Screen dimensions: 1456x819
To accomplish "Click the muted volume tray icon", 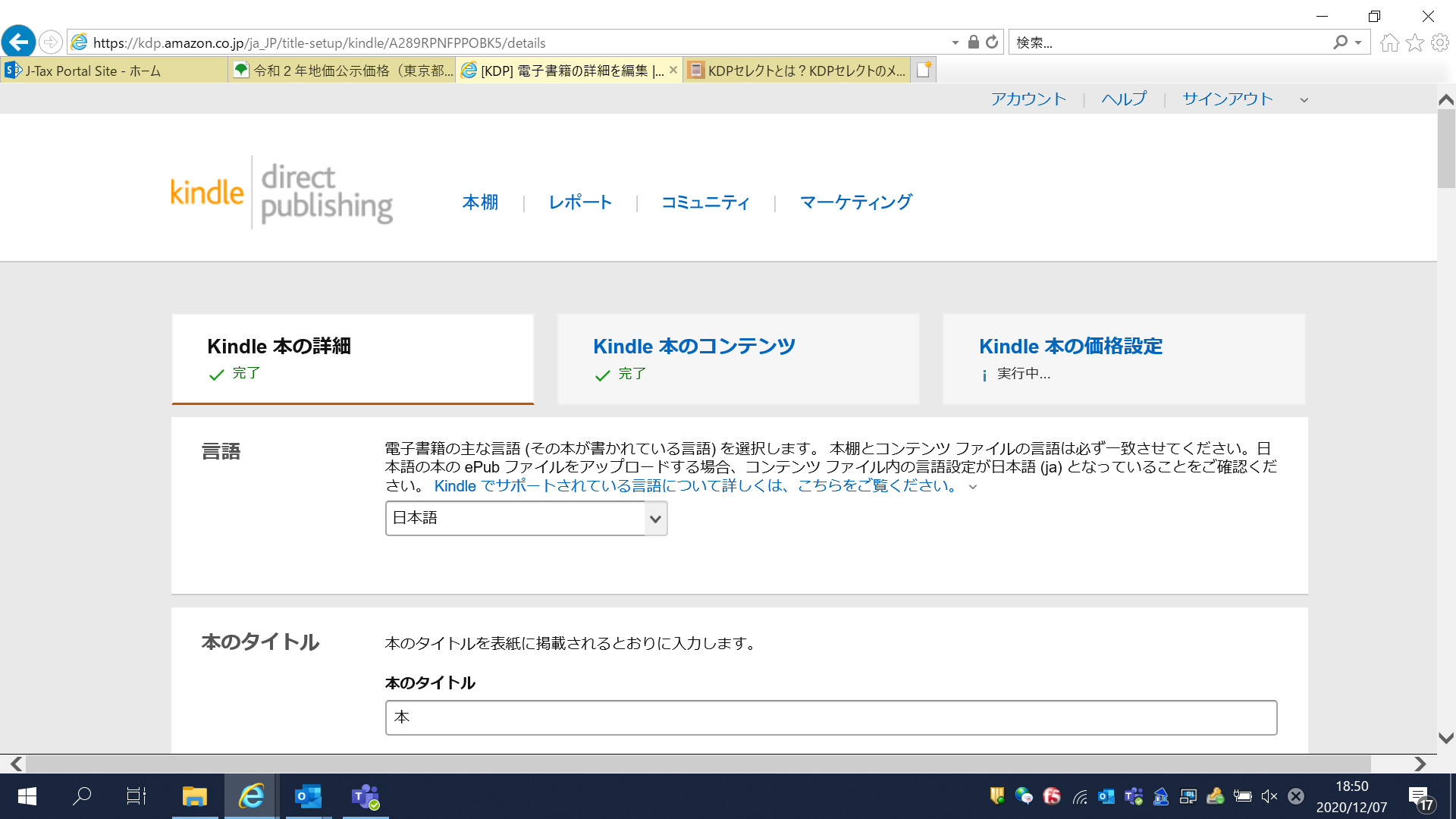I will click(1269, 796).
